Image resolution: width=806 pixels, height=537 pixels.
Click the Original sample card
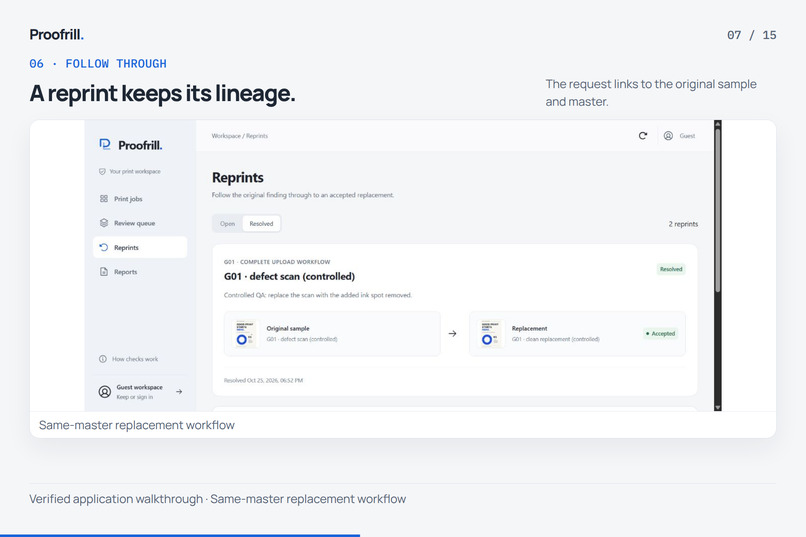pos(332,334)
